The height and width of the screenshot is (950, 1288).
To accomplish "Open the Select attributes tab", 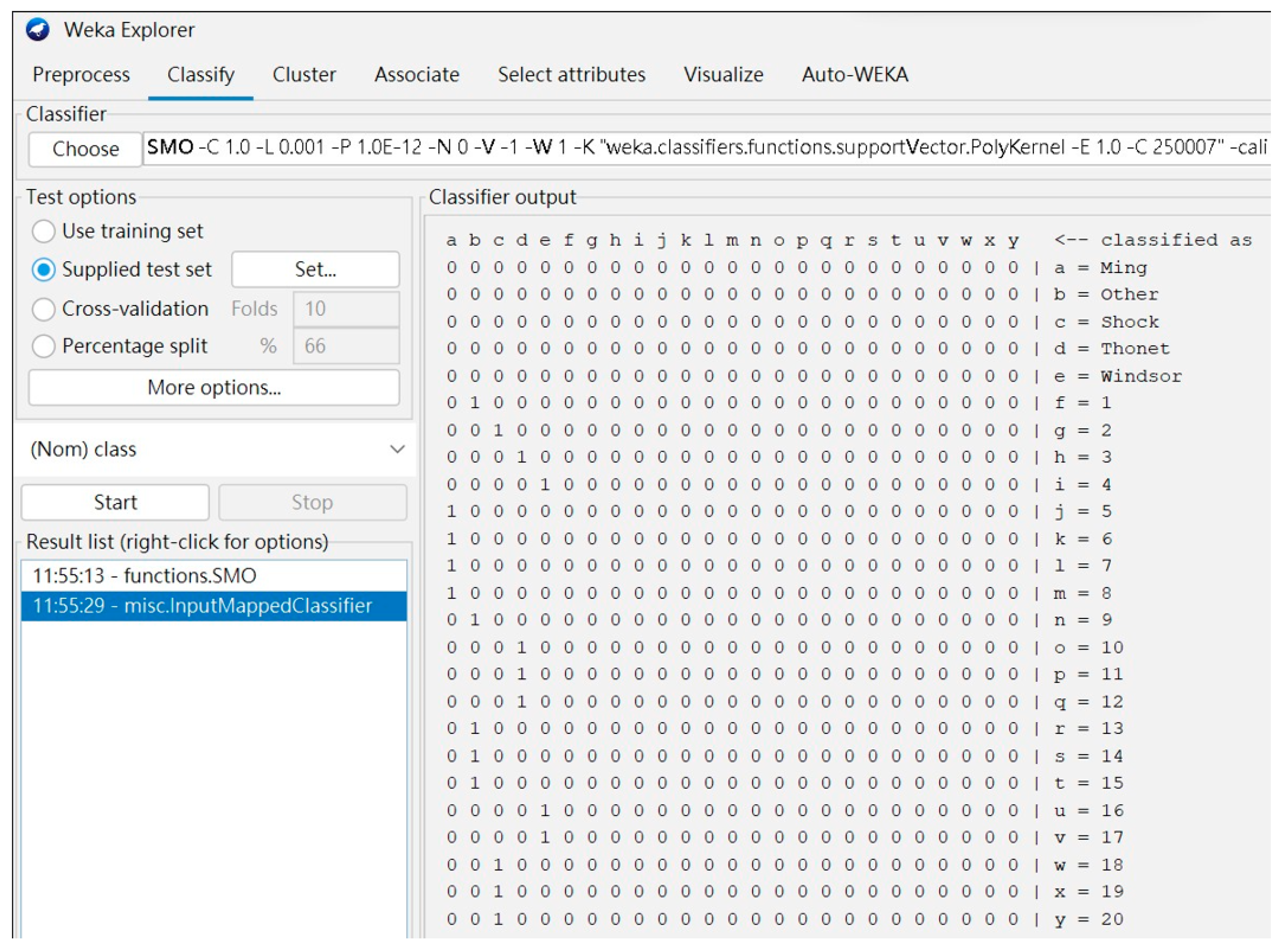I will [x=571, y=75].
